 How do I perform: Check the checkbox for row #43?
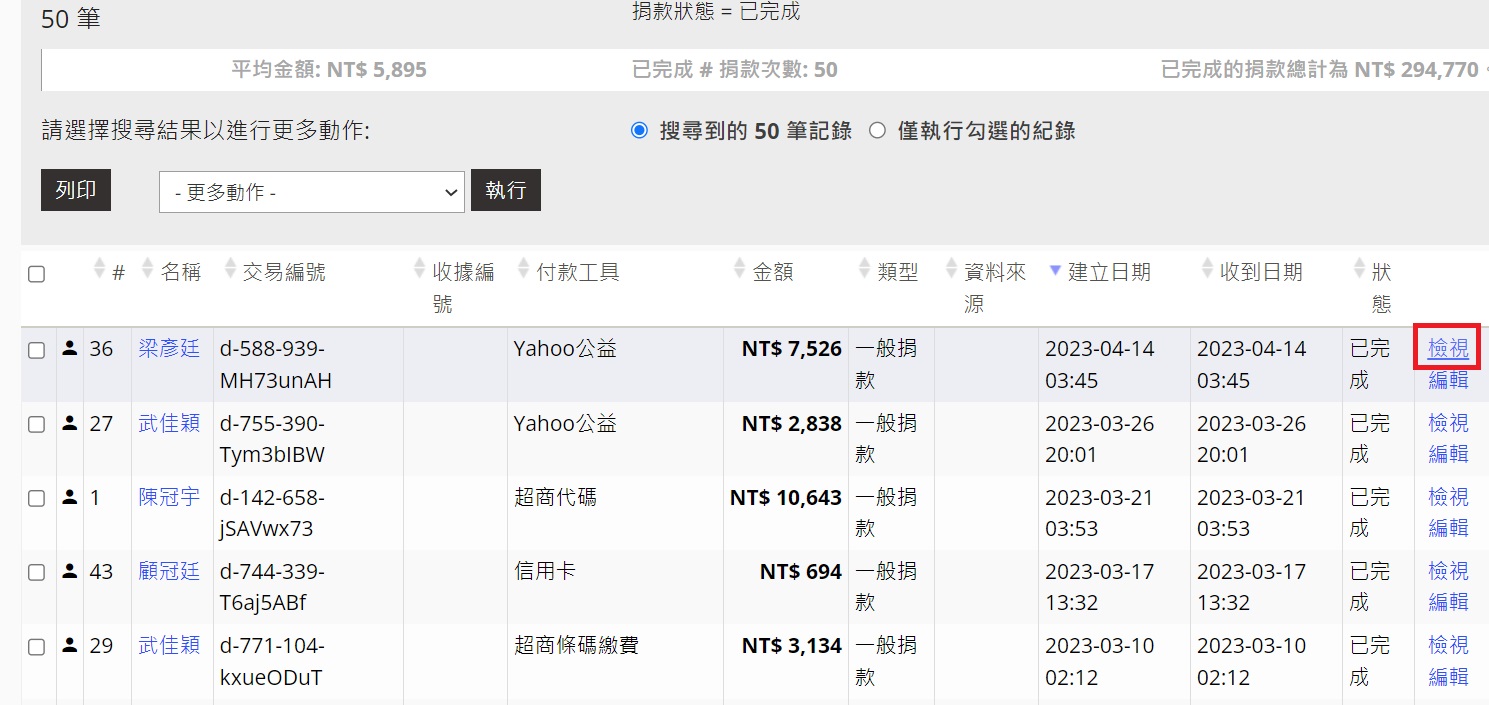click(37, 572)
